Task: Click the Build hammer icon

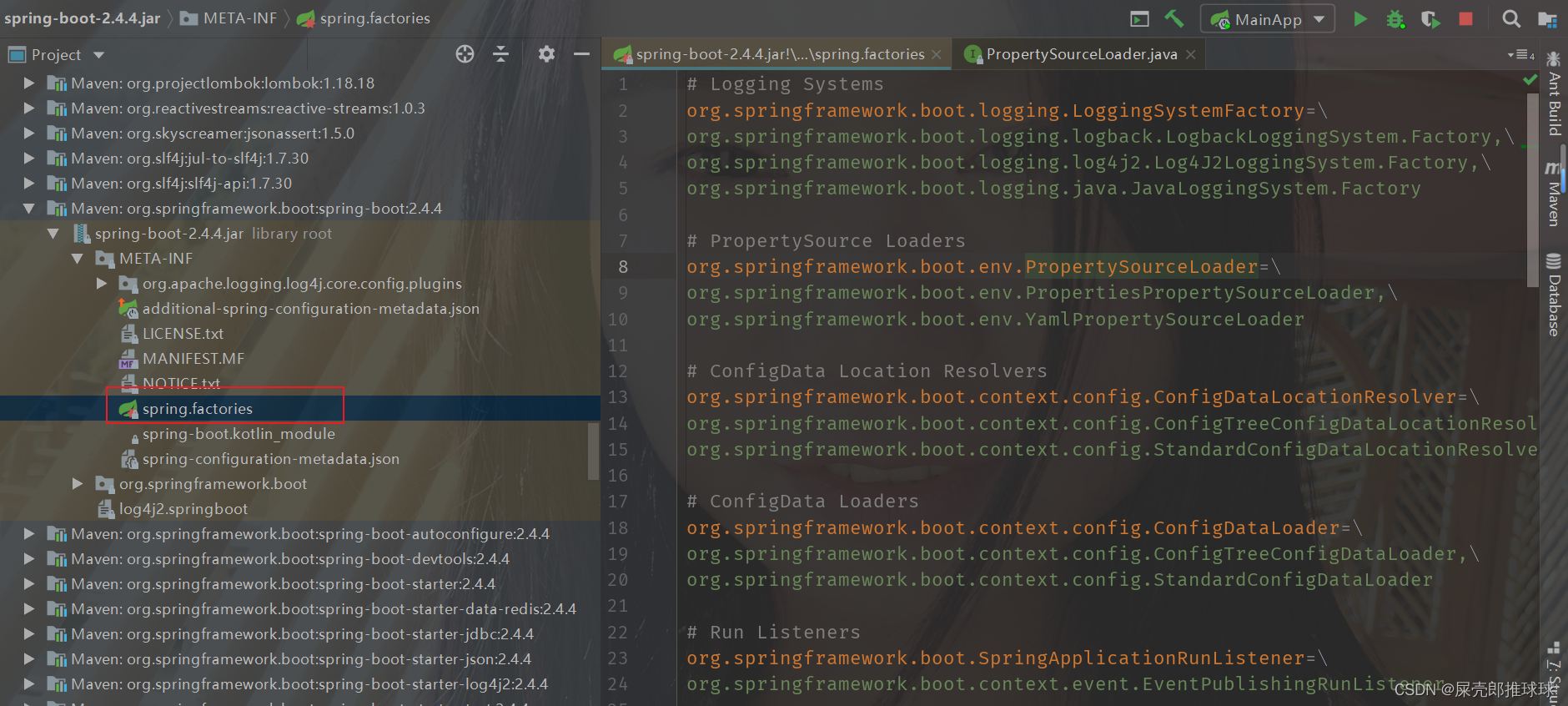Action: (x=1174, y=18)
